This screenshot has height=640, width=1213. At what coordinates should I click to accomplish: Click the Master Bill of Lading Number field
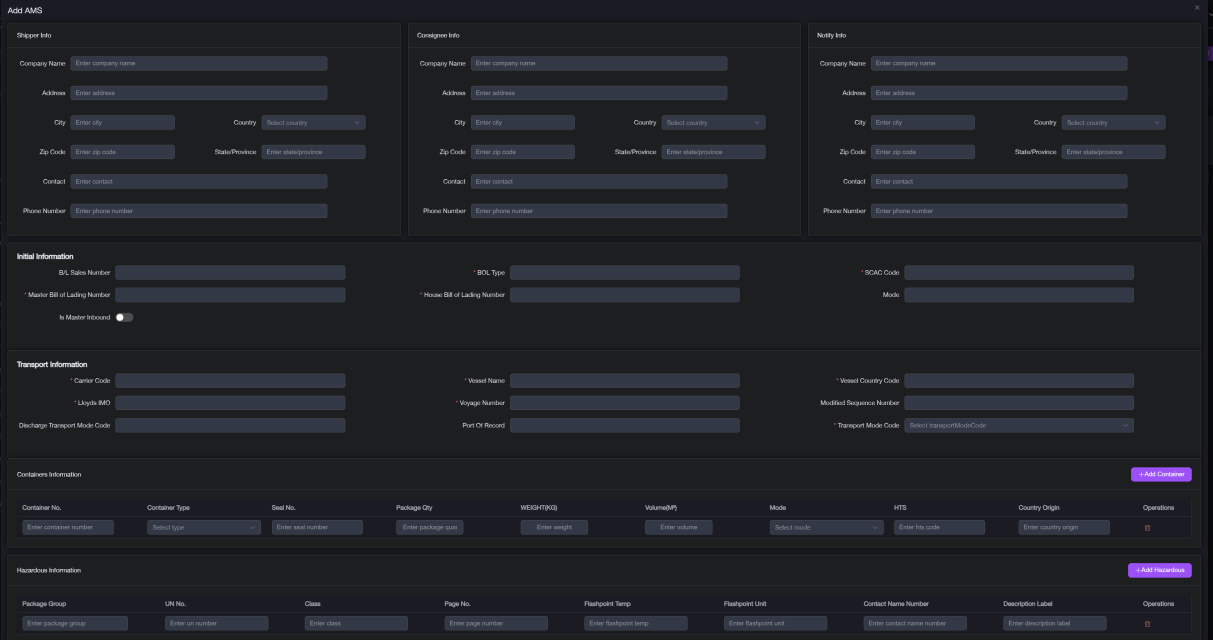coord(230,295)
